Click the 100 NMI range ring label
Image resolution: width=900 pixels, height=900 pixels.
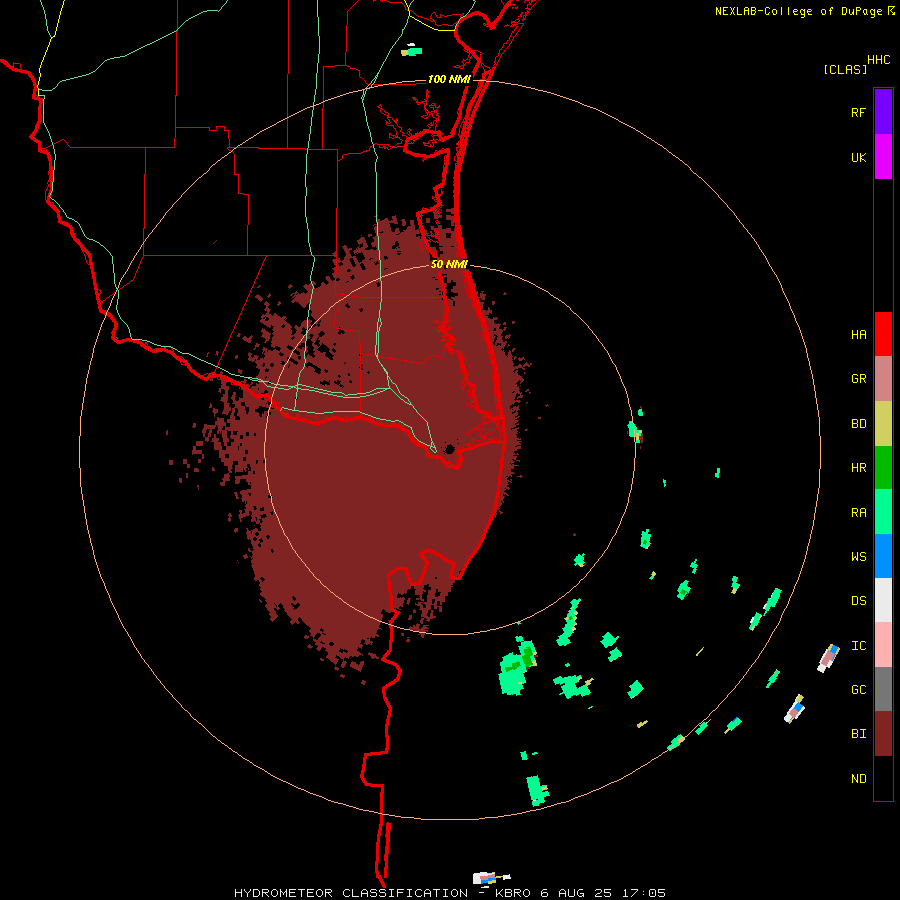pos(448,79)
